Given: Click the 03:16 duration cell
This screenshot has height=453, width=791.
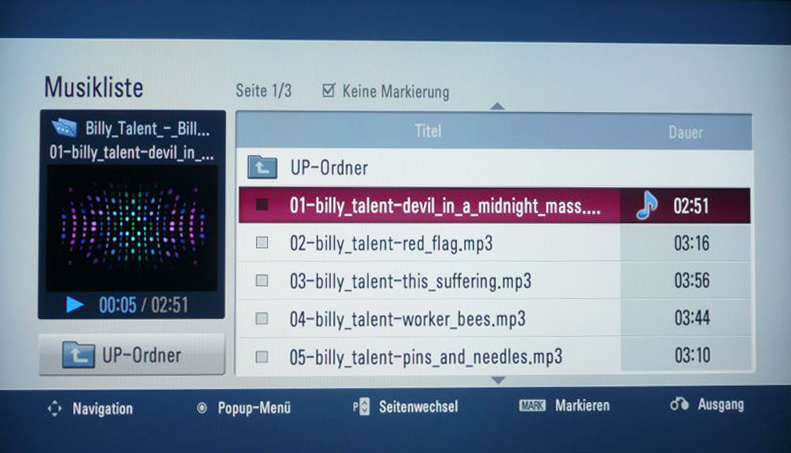Looking at the screenshot, I should point(692,243).
